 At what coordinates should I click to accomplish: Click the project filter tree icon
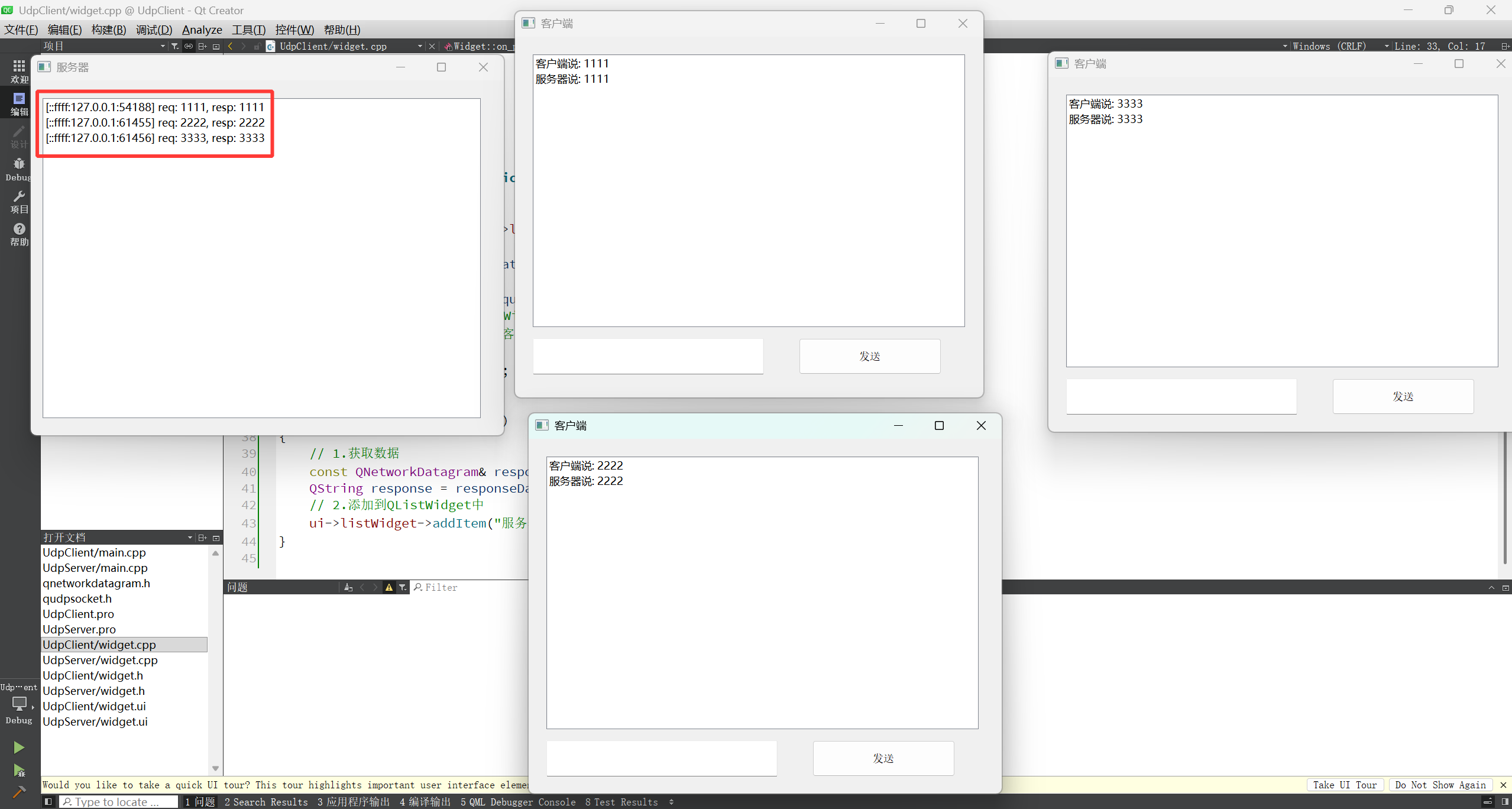pyautogui.click(x=175, y=46)
